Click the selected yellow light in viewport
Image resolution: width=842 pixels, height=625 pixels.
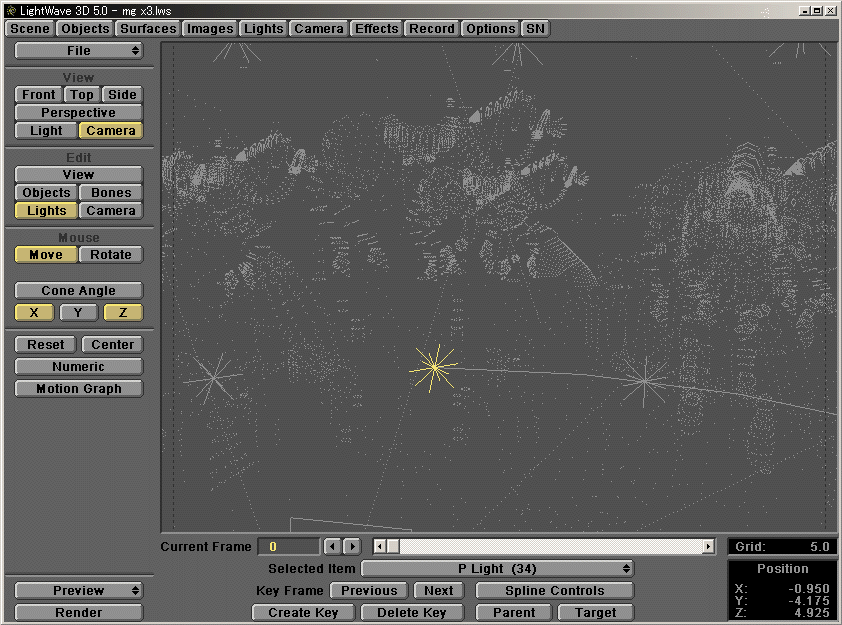point(434,368)
